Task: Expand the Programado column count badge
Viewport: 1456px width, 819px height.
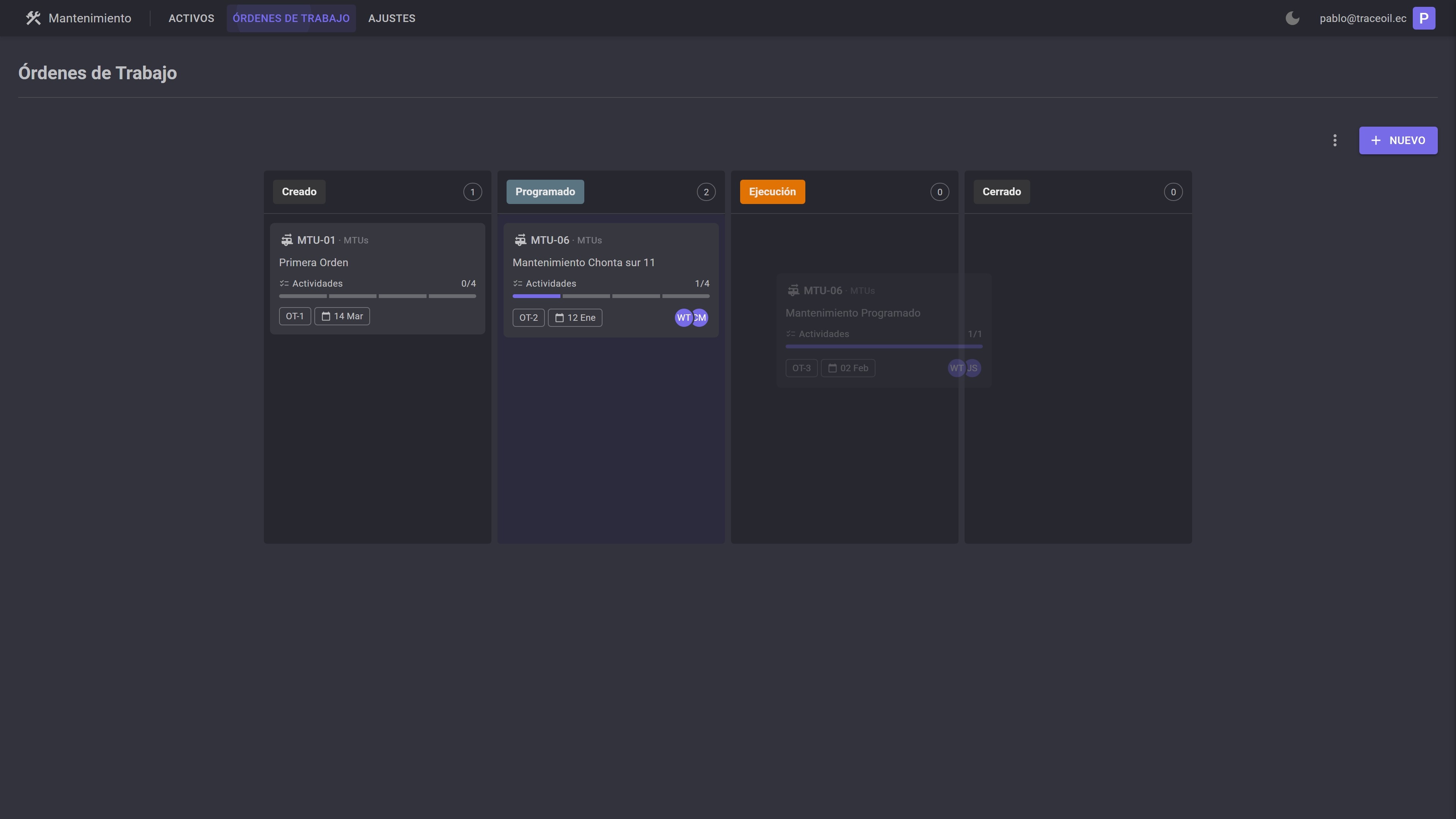Action: tap(706, 191)
